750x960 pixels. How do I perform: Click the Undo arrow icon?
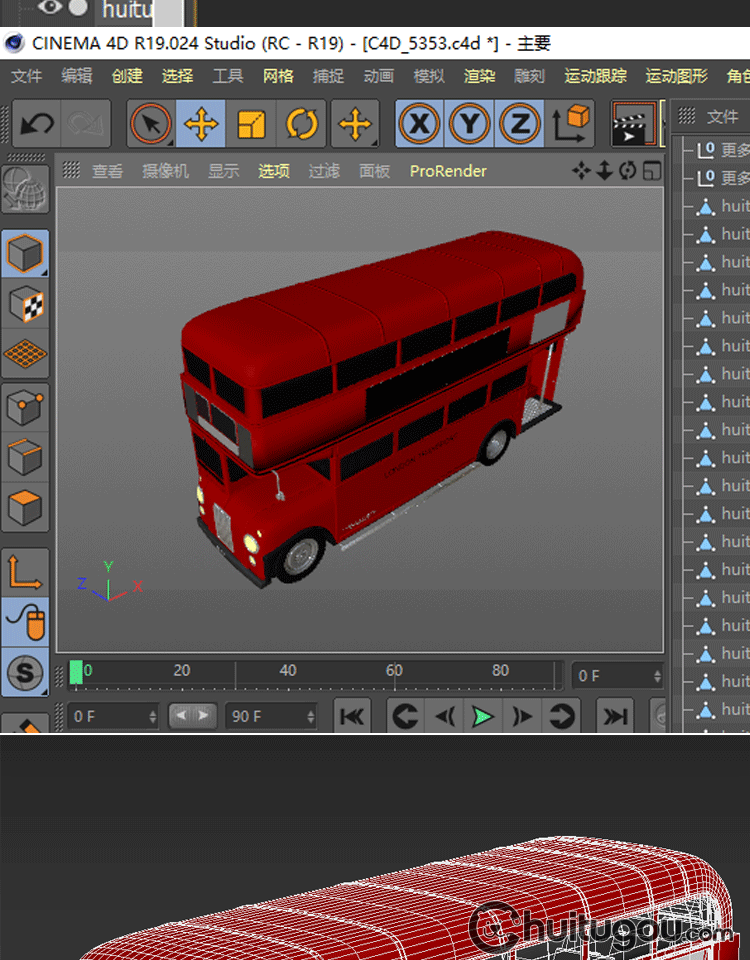point(37,124)
